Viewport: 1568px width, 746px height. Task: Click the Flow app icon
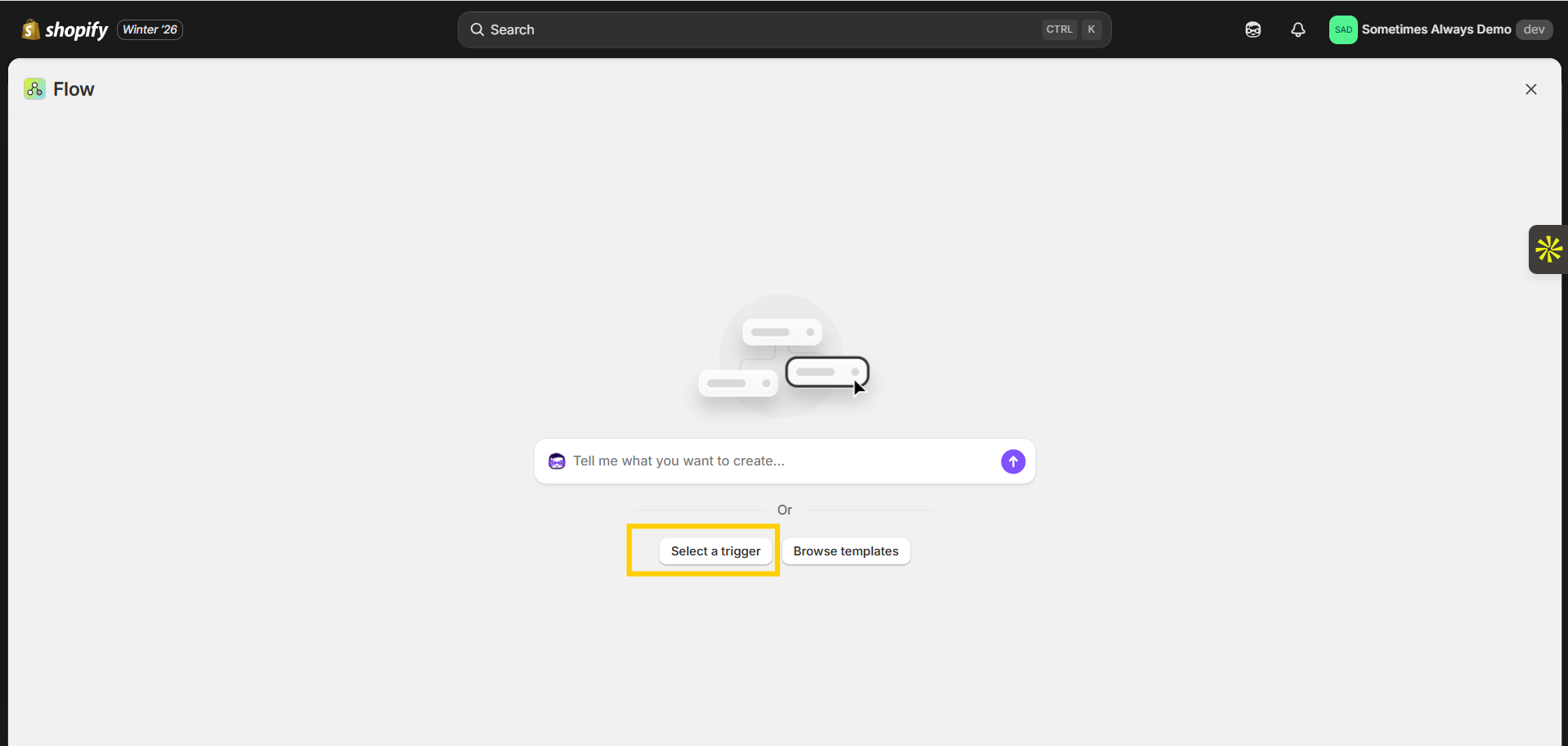(34, 89)
